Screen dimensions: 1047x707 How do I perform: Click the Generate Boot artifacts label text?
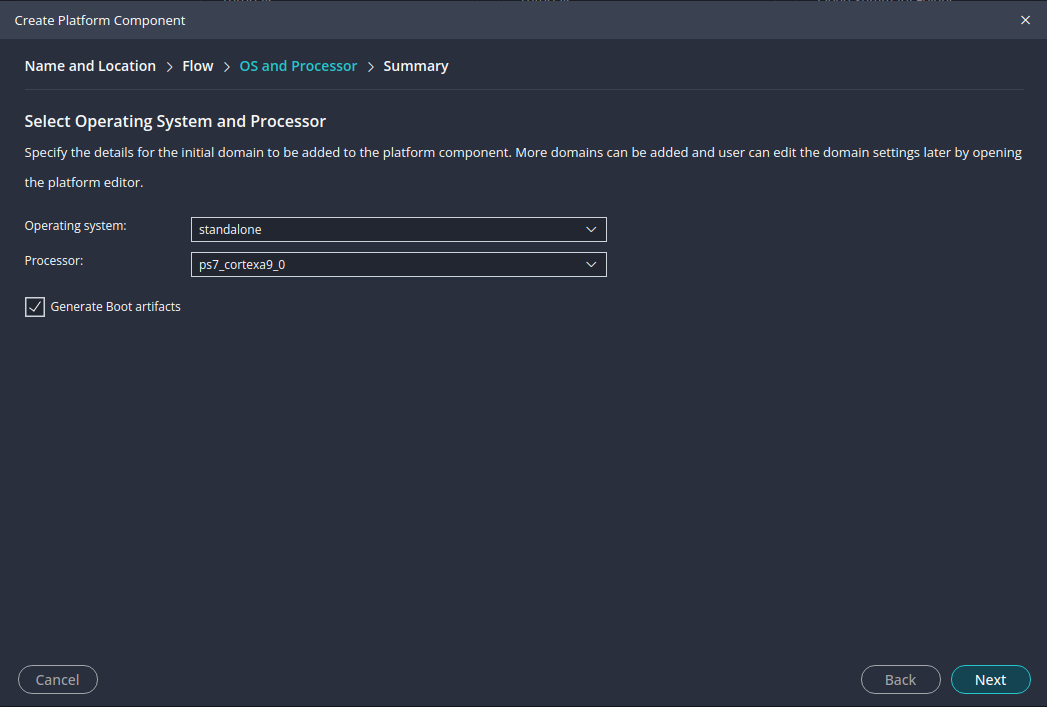coord(116,307)
